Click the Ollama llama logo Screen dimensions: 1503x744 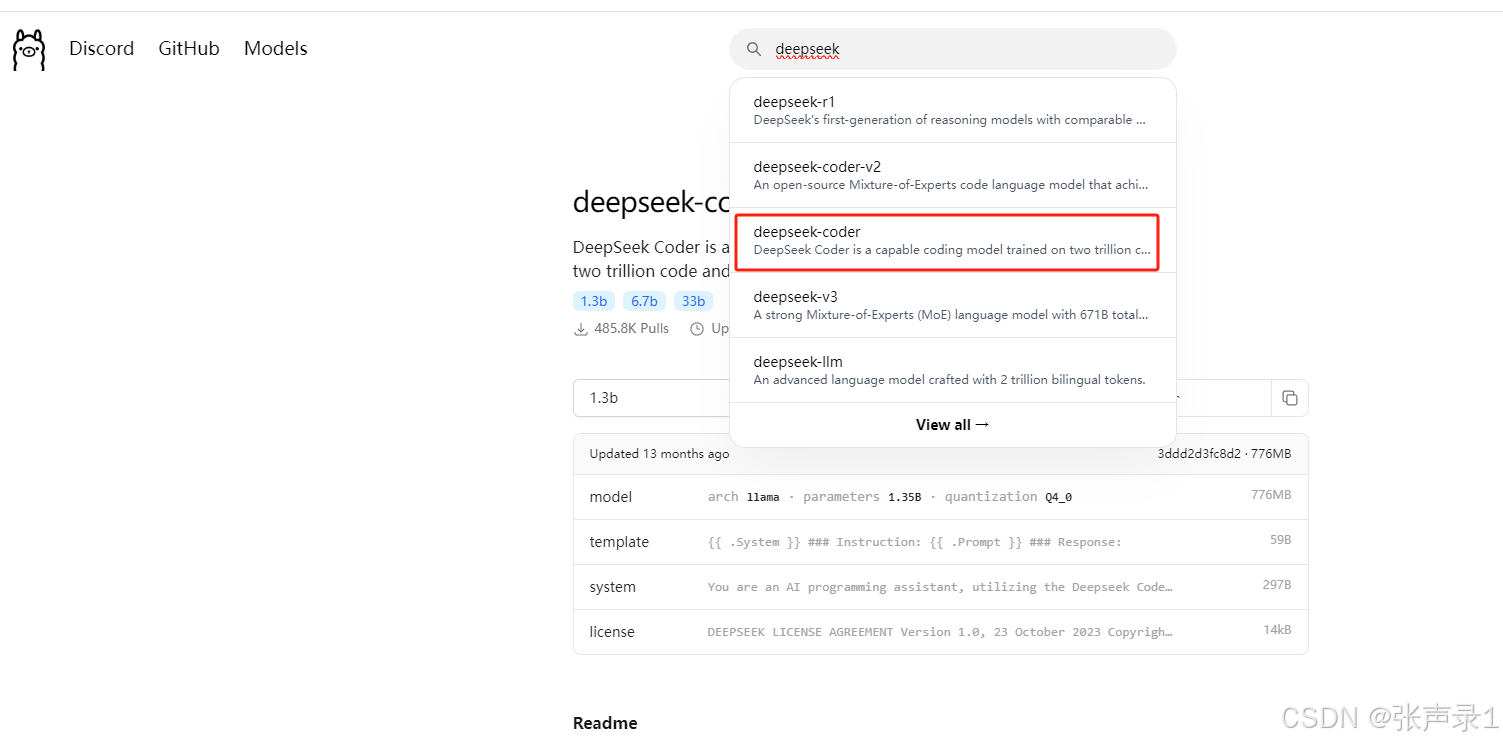[29, 50]
